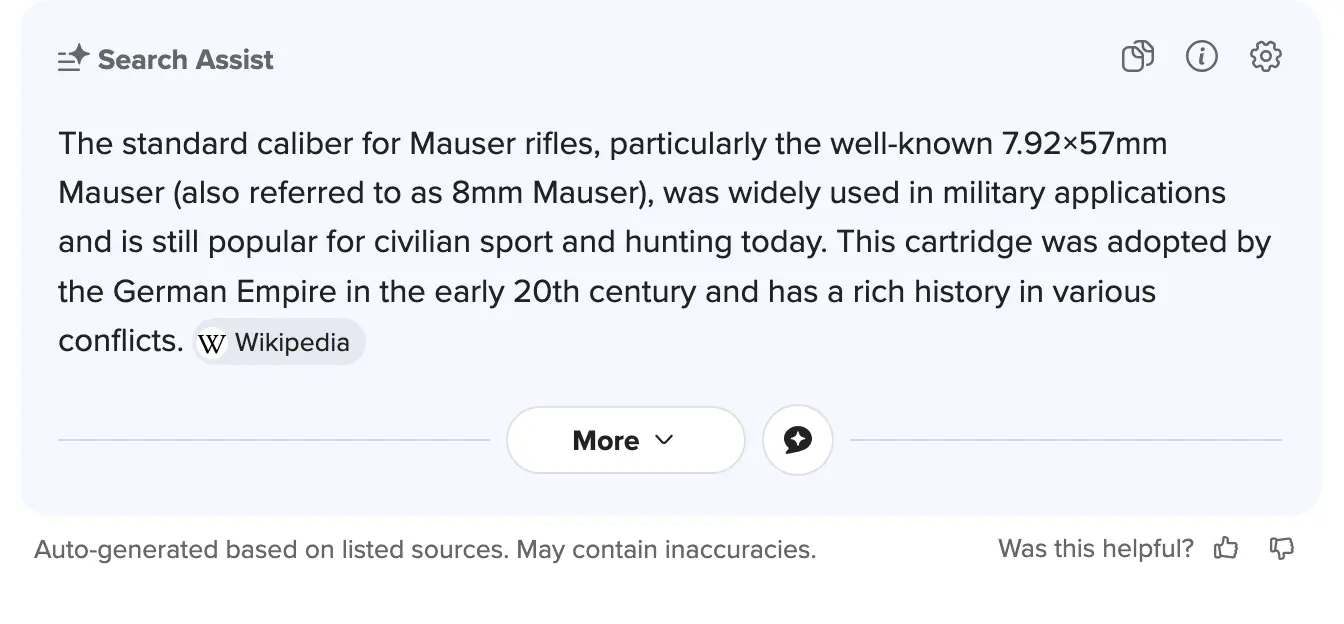This screenshot has height=624, width=1344.
Task: Copy the Search Assist answer
Action: 1137,57
